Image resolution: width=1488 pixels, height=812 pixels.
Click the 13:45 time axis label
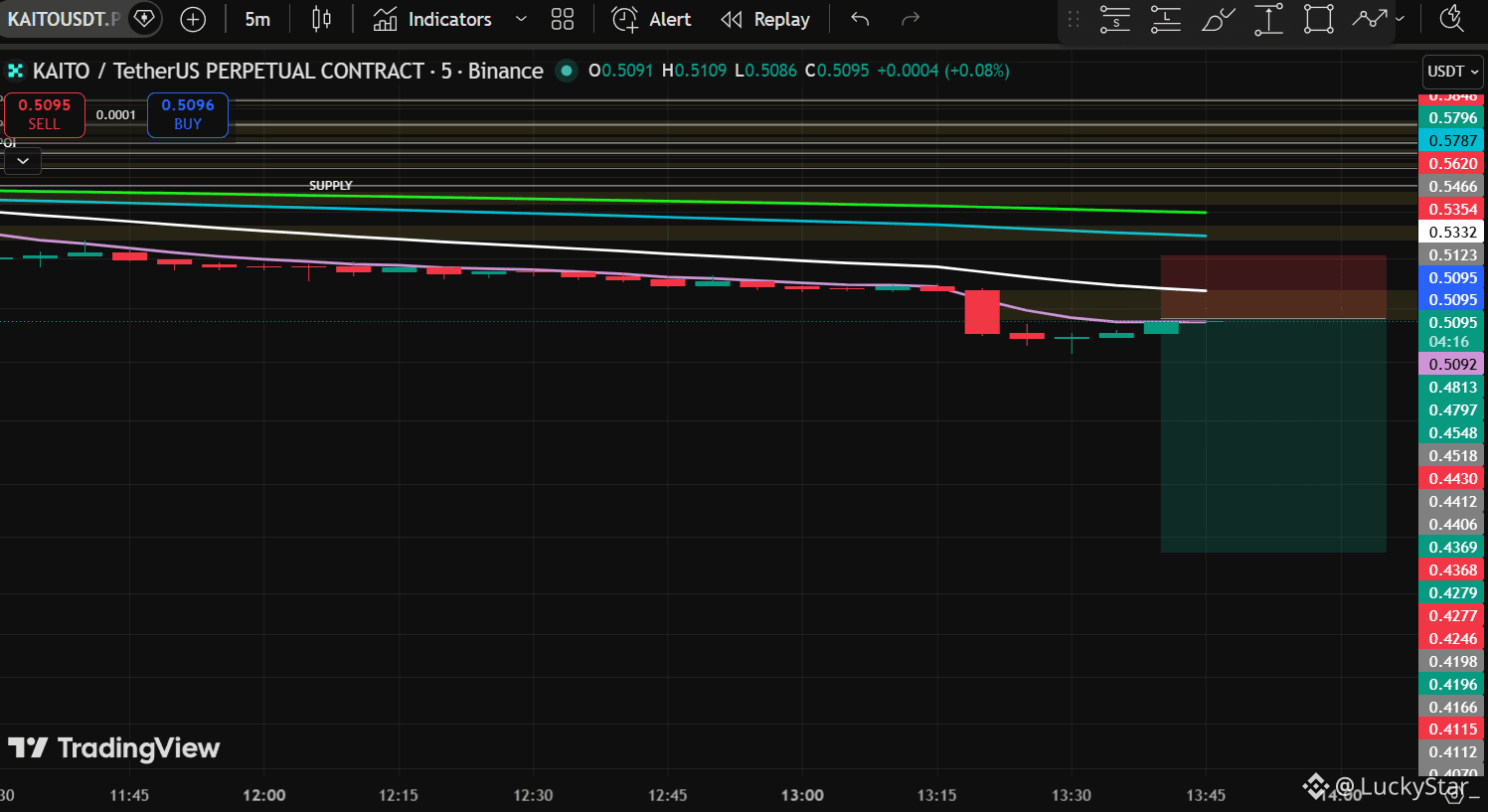[x=1206, y=795]
